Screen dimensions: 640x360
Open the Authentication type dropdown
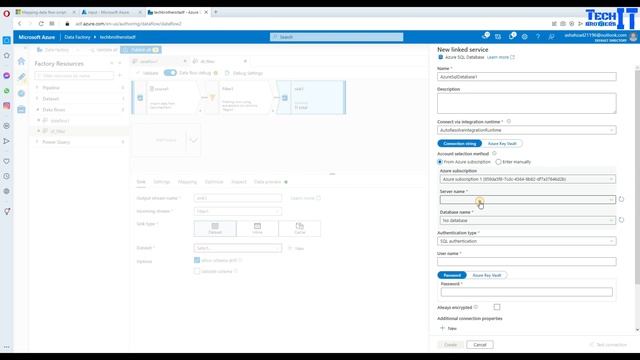point(527,241)
